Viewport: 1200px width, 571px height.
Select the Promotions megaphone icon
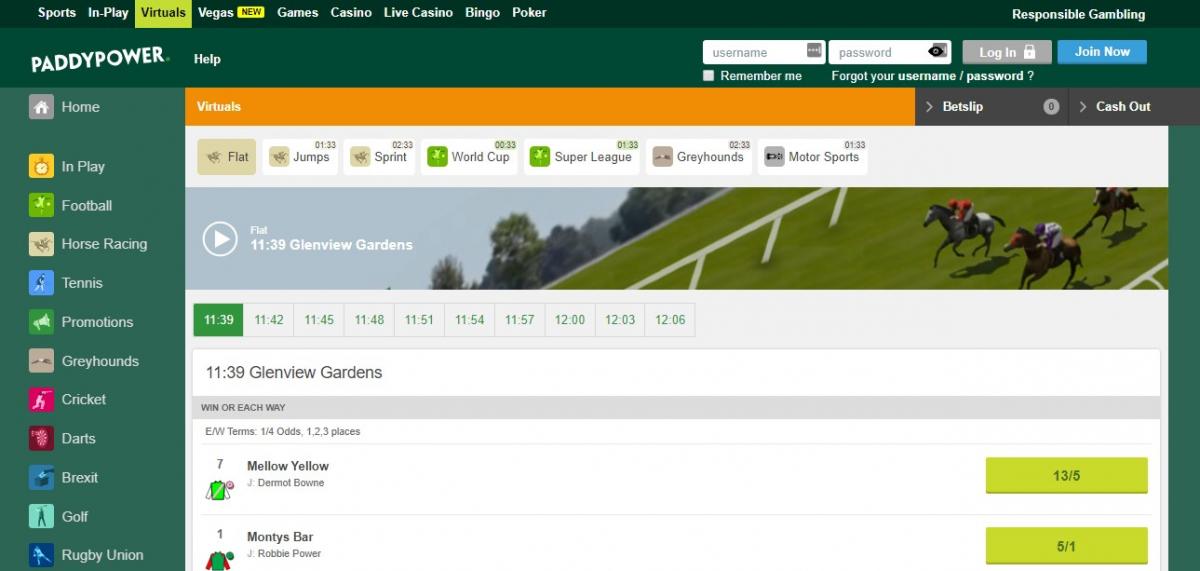coord(41,322)
